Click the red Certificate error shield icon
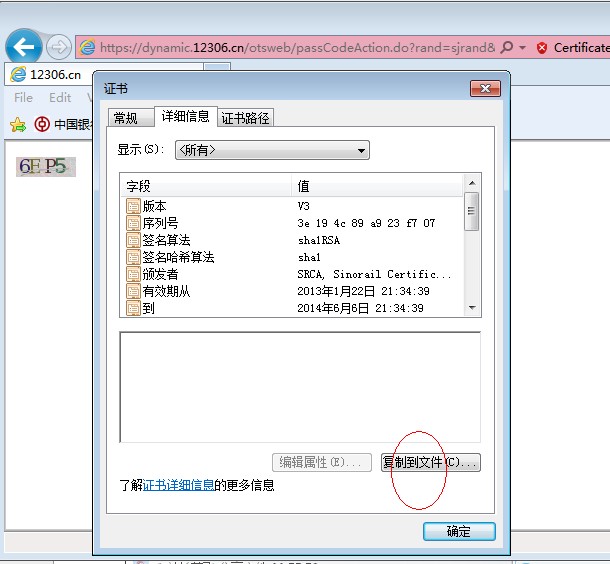610x564 pixels. (x=542, y=47)
